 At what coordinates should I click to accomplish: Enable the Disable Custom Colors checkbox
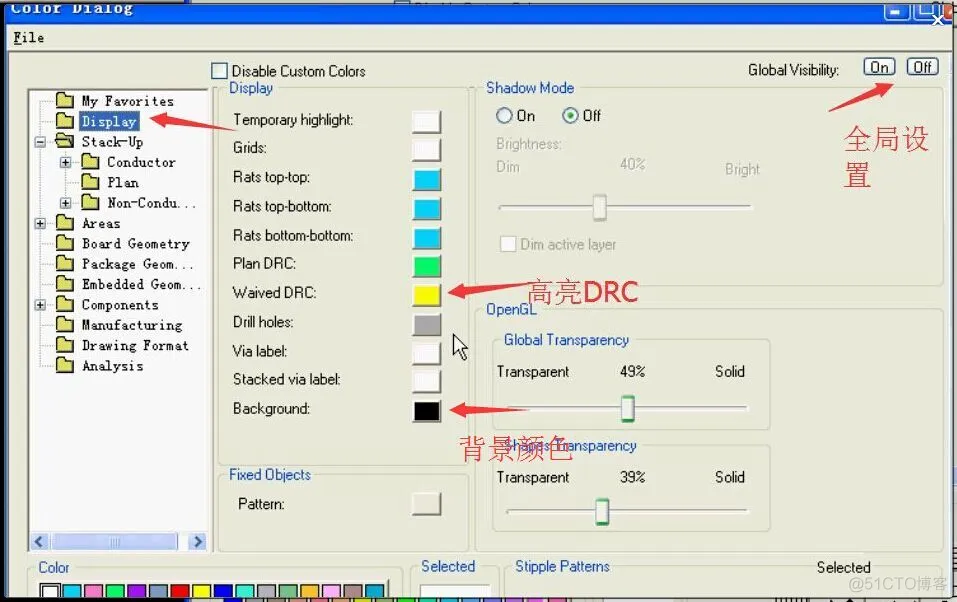219,71
